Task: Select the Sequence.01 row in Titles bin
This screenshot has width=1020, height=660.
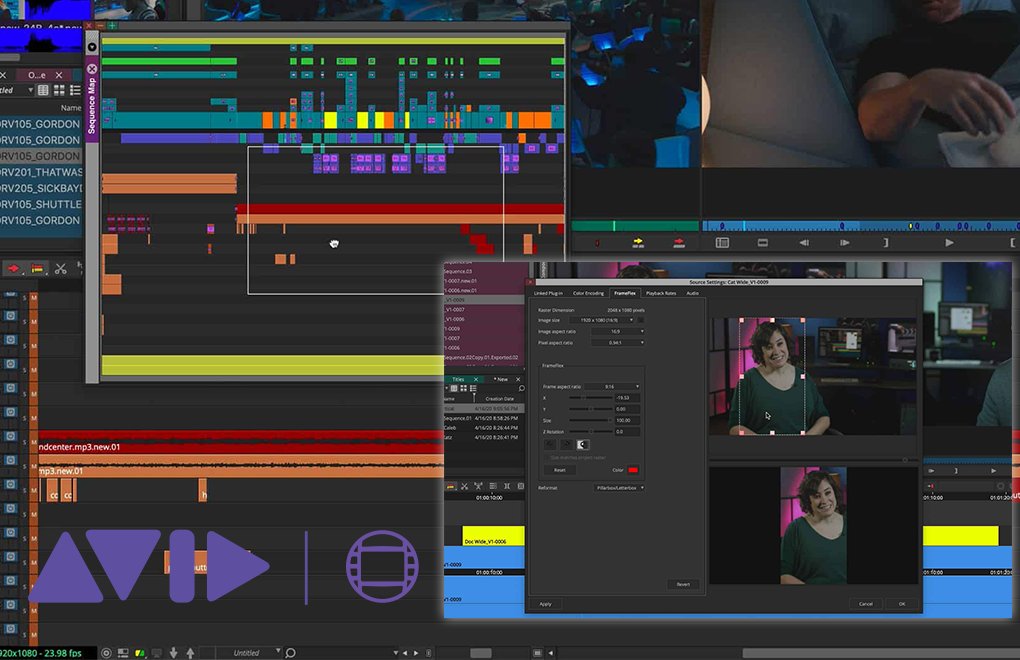Action: [x=484, y=418]
